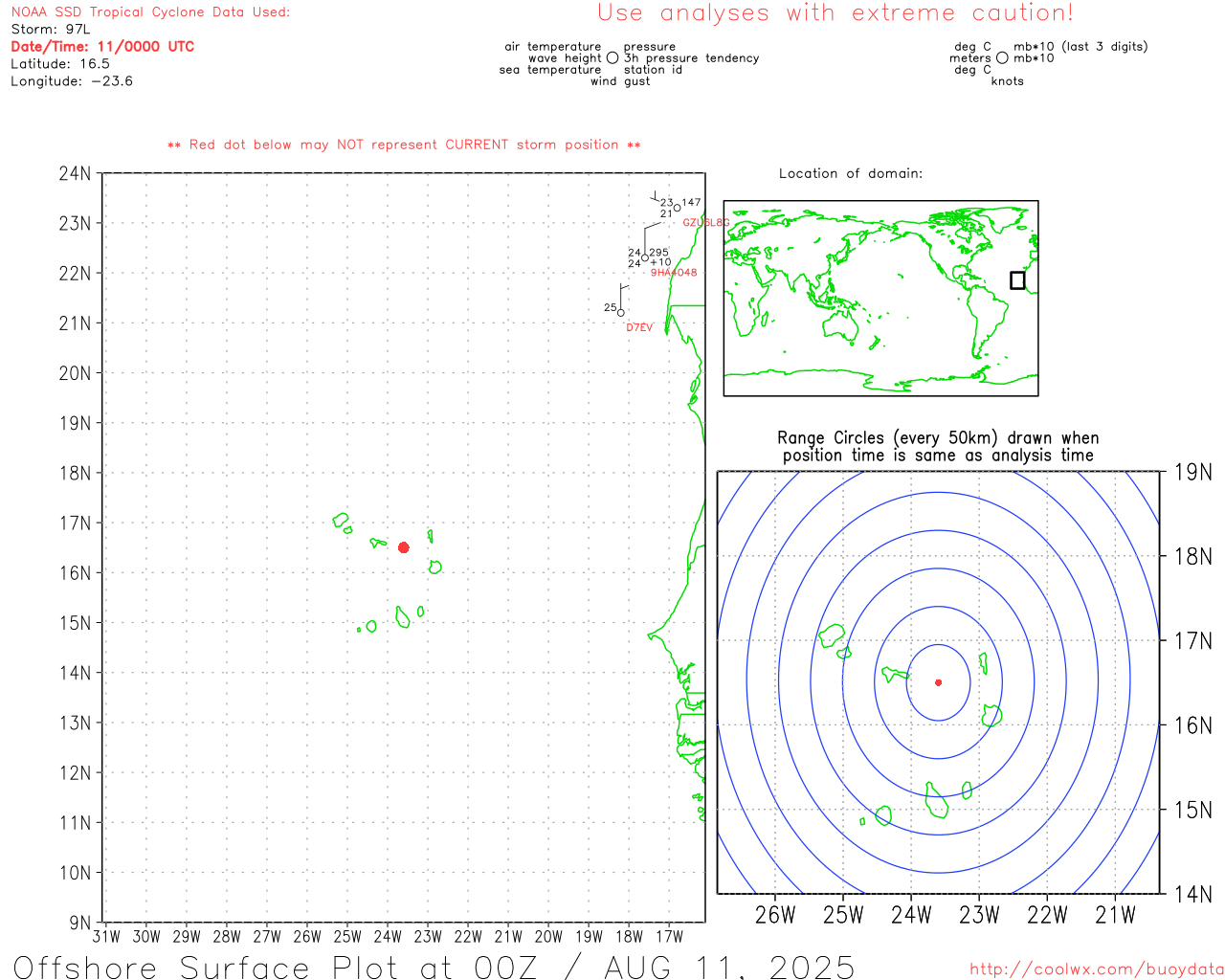
Task: Click the 'wave height' legend label
Action: point(565,58)
